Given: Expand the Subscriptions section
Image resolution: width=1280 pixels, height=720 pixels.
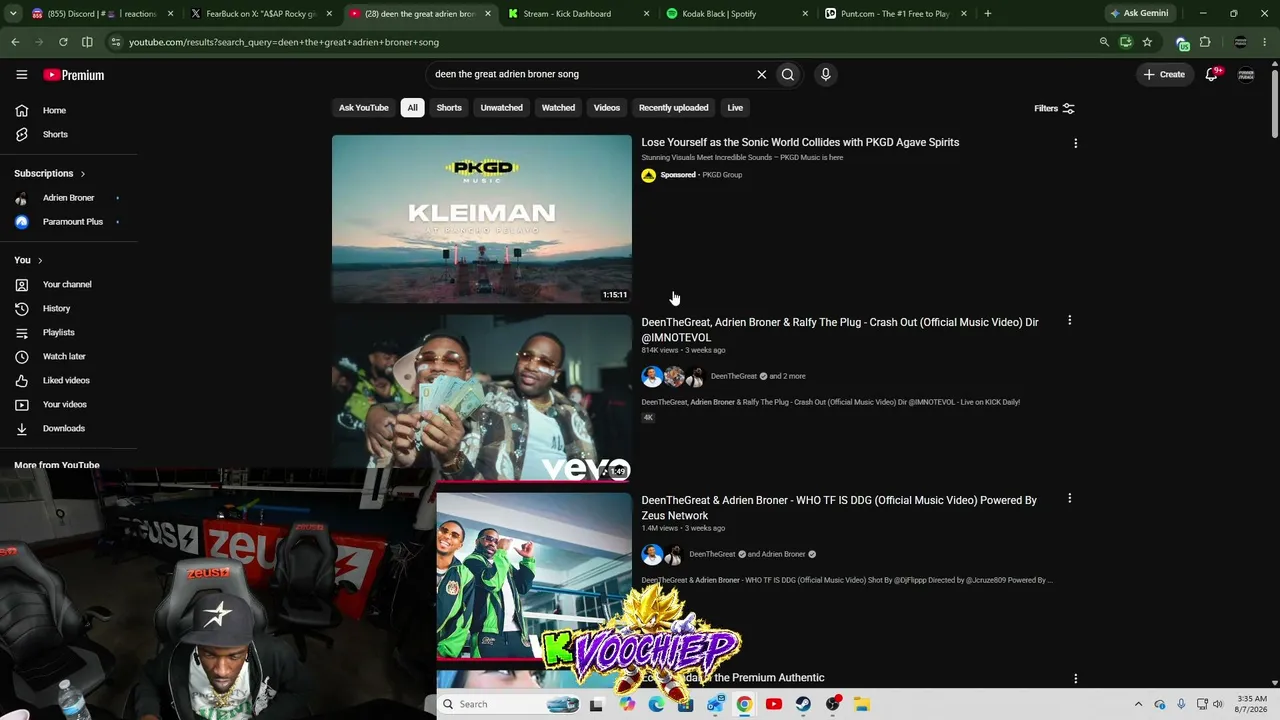Looking at the screenshot, I should pyautogui.click(x=50, y=173).
